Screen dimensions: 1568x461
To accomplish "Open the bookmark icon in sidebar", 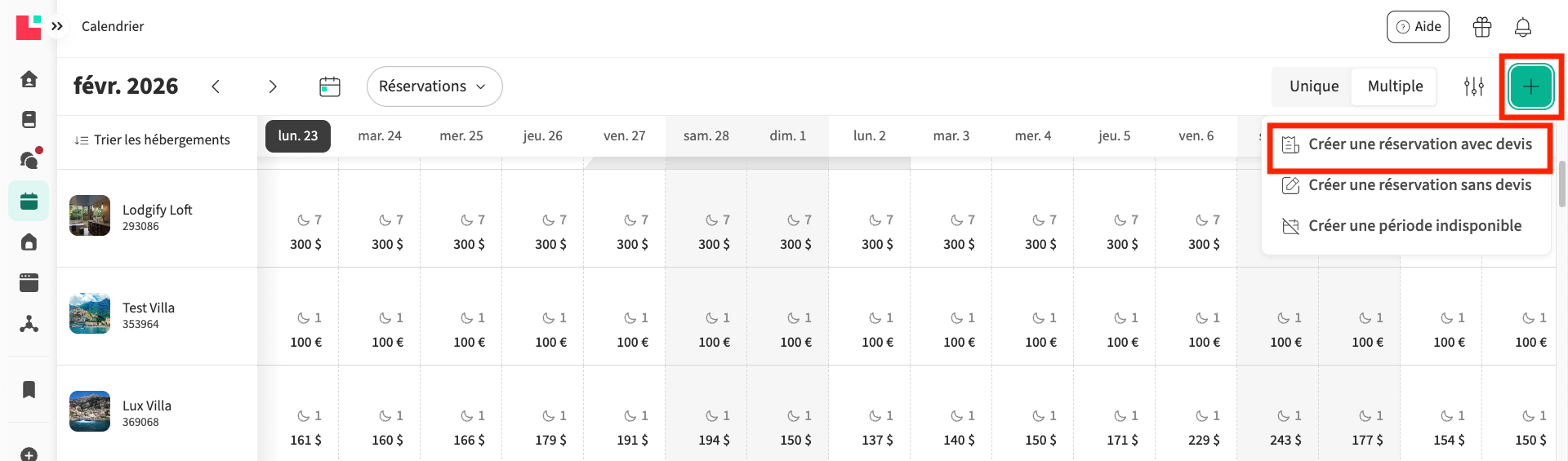I will (x=29, y=389).
